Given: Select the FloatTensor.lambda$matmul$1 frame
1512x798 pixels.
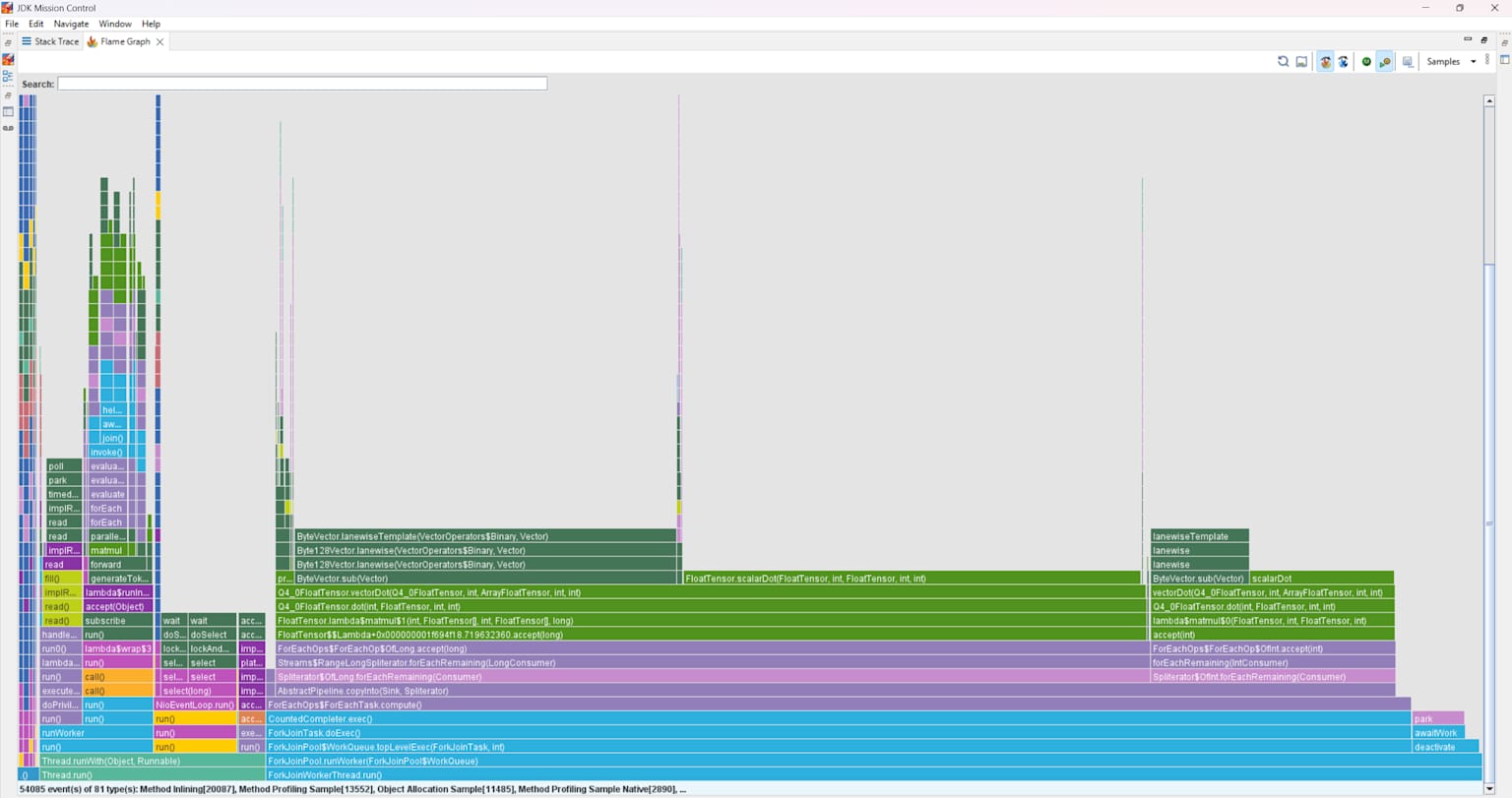Looking at the screenshot, I should (711, 621).
